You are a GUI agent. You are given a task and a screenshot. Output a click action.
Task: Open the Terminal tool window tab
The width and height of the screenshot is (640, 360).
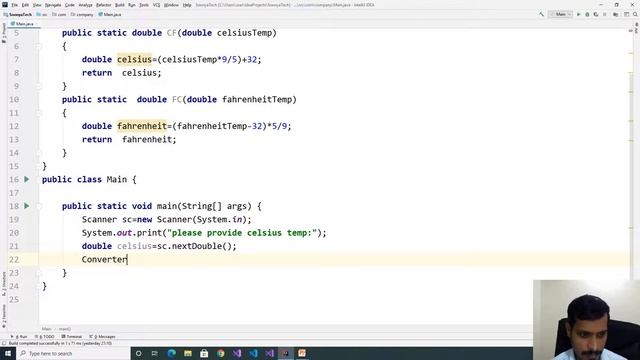72,337
